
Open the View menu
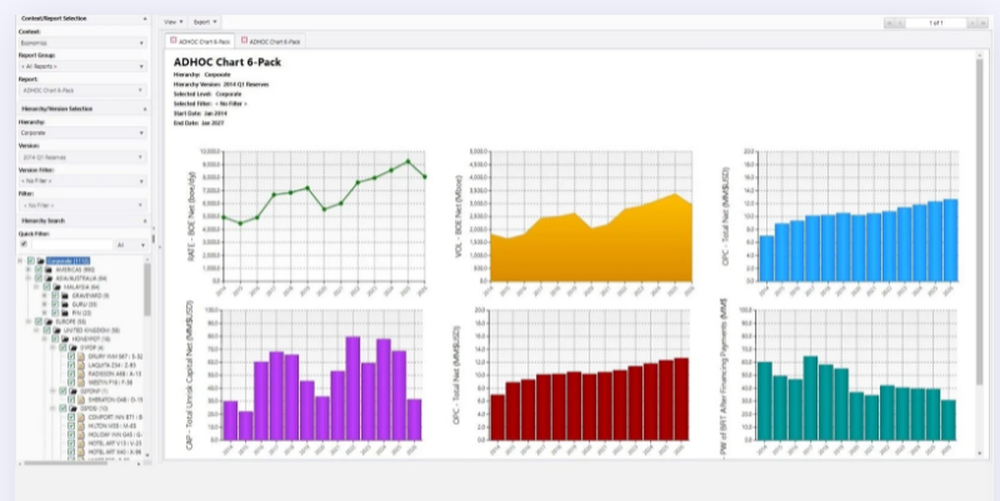coord(173,22)
